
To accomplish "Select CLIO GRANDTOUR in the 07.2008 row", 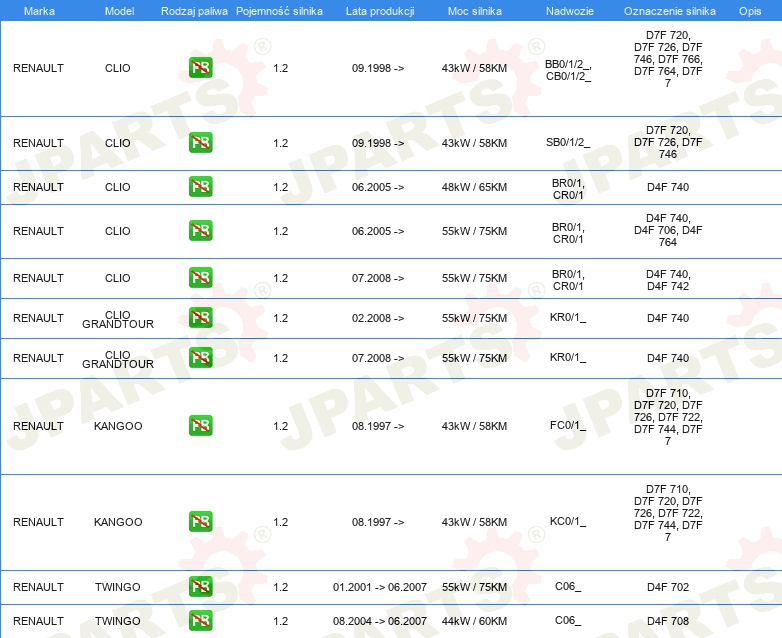I will coord(118,359).
